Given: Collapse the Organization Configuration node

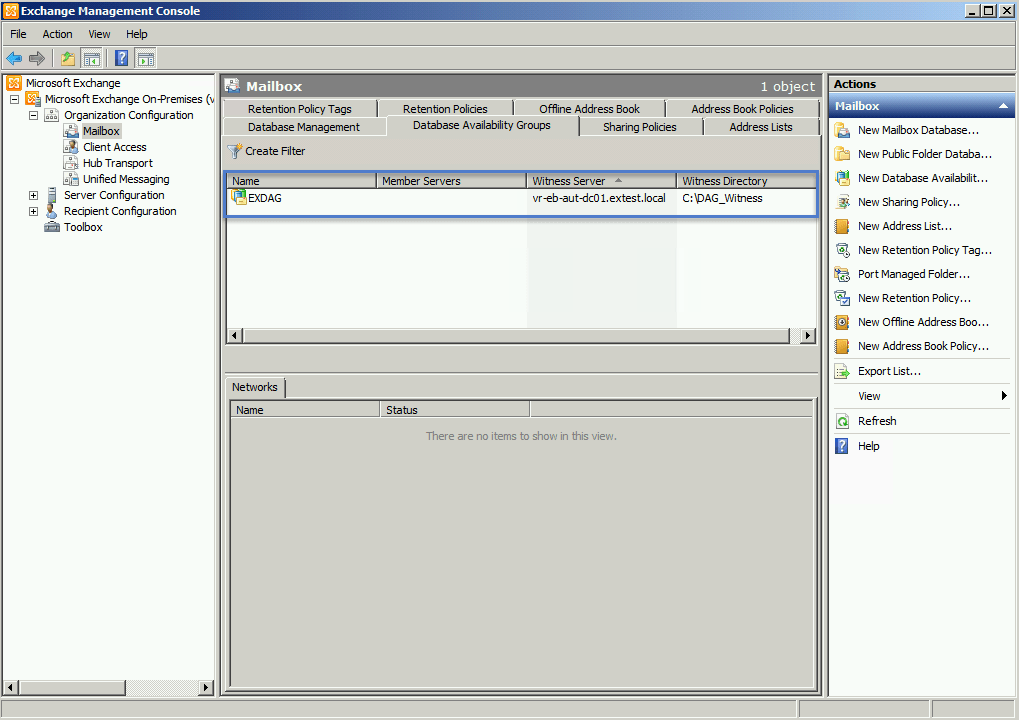Looking at the screenshot, I should tap(33, 115).
